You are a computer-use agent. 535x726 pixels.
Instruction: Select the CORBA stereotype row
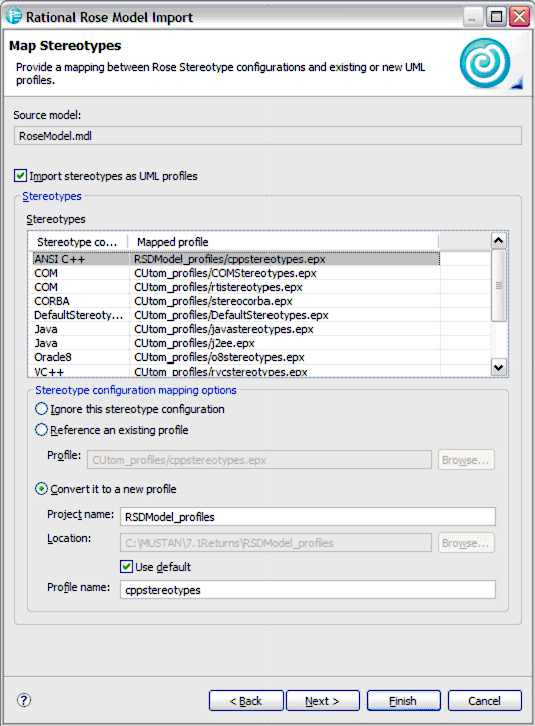[236, 301]
